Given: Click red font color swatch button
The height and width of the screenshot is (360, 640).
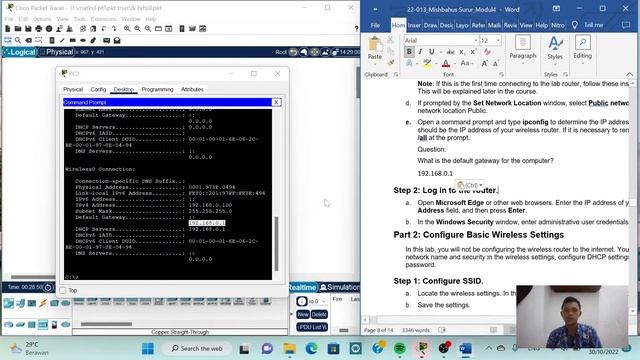Looking at the screenshot, I should (x=446, y=63).
